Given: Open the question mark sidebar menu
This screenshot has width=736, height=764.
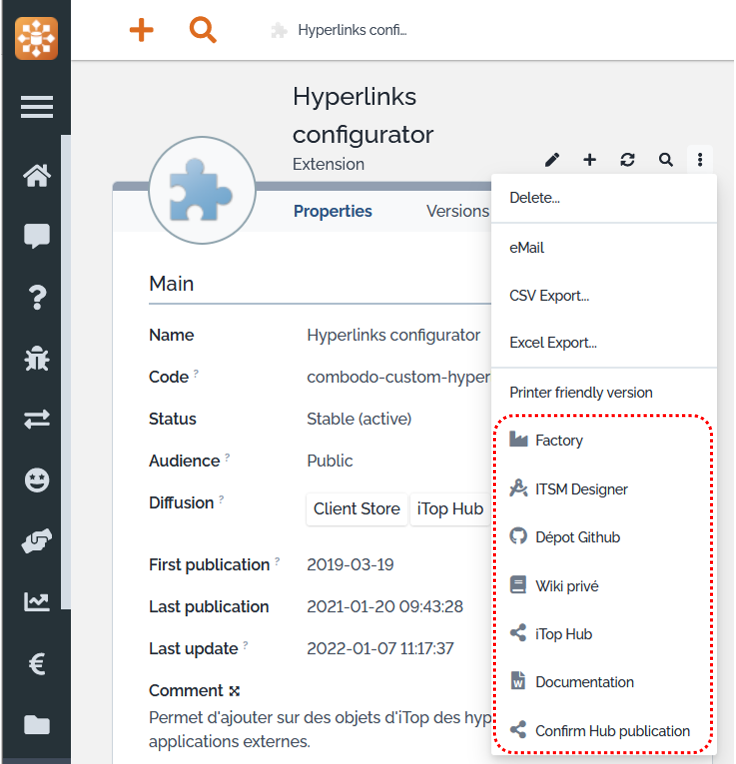Looking at the screenshot, I should tap(38, 298).
